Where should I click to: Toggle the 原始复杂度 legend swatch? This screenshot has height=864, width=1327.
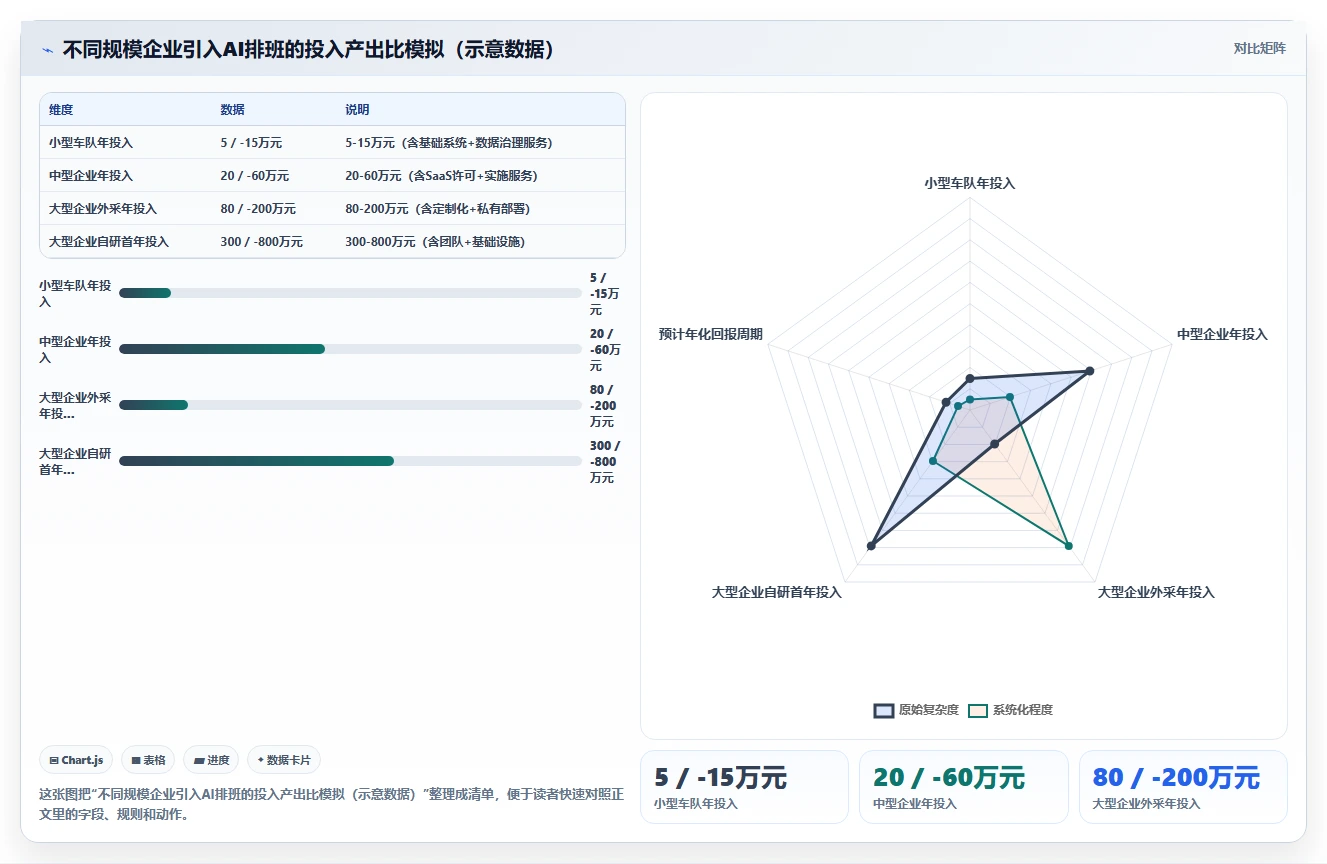coord(884,710)
